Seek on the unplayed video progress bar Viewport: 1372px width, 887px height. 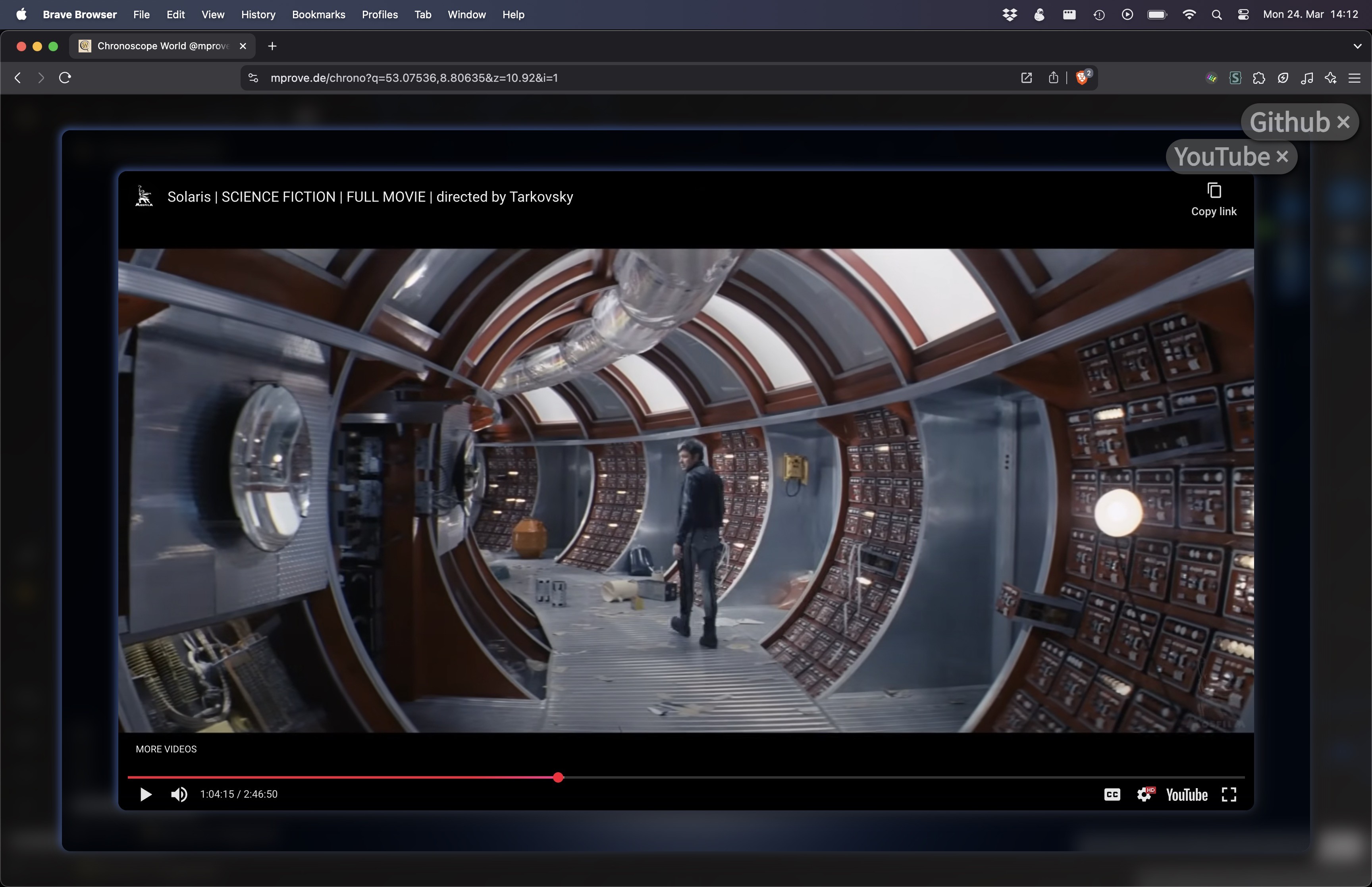point(904,777)
